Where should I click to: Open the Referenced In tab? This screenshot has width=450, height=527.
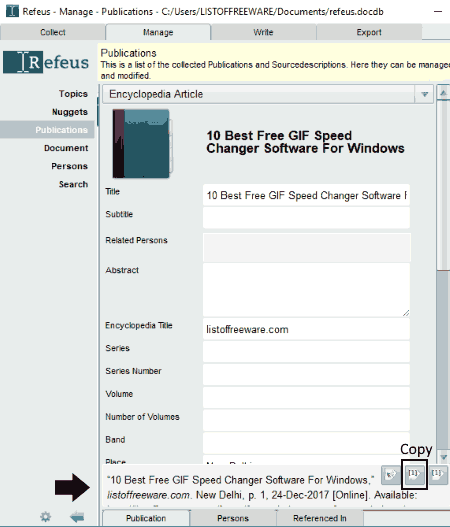319,518
